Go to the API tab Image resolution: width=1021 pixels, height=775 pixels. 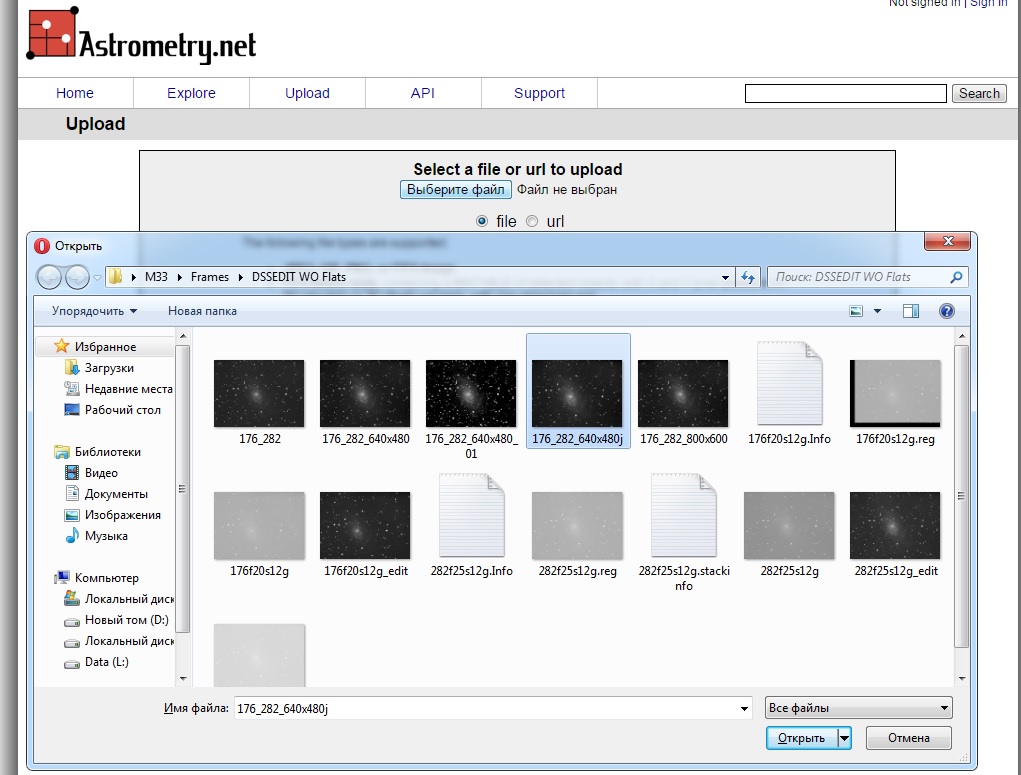pos(423,93)
